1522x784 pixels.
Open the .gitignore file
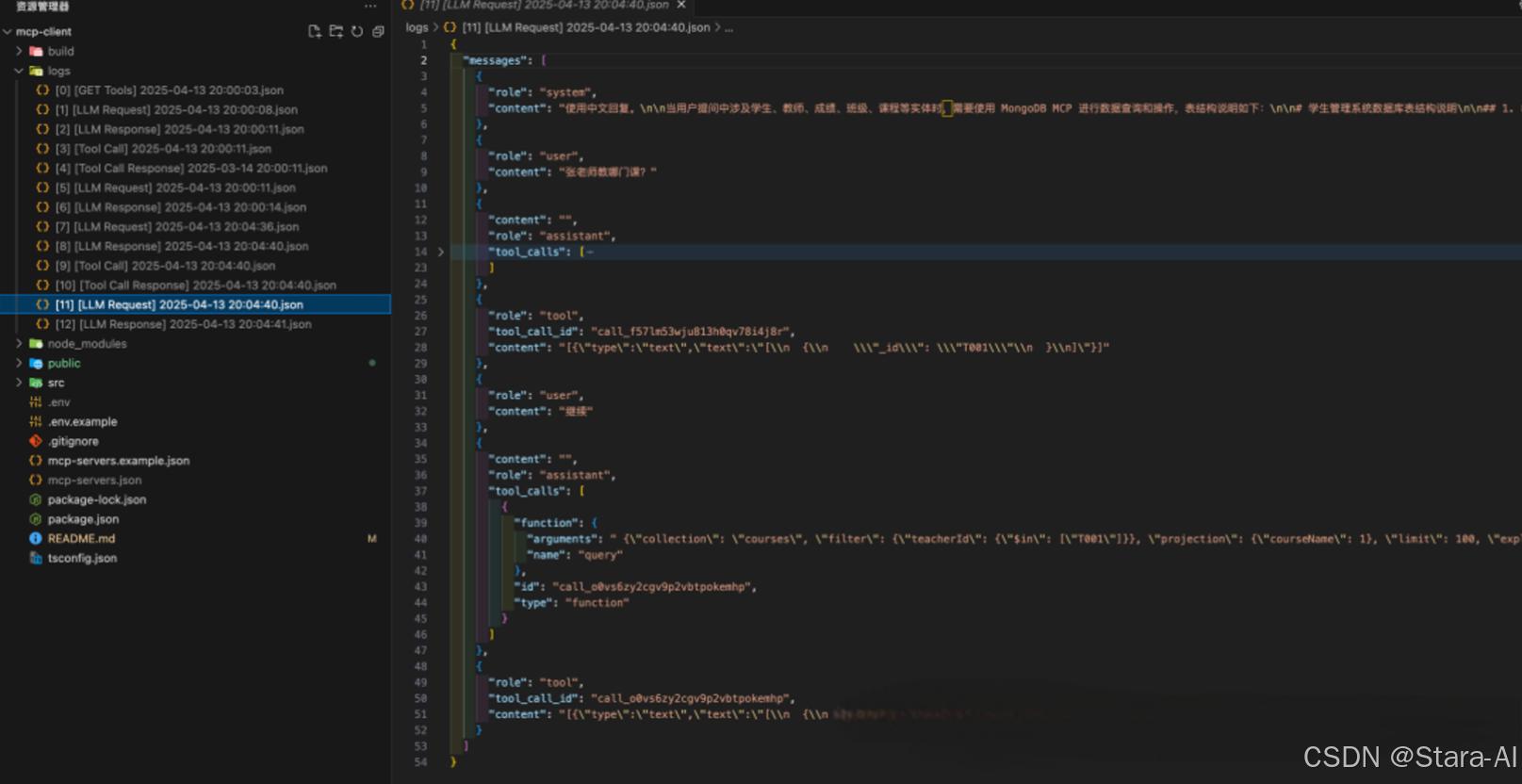74,441
